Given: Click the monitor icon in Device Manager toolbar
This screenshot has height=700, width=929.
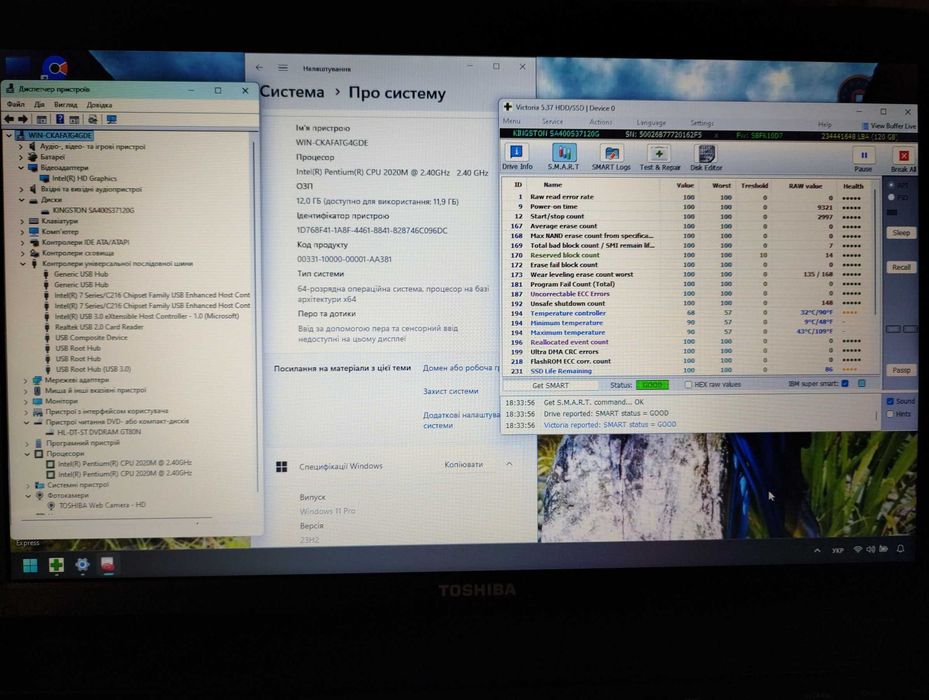Looking at the screenshot, I should coord(111,119).
